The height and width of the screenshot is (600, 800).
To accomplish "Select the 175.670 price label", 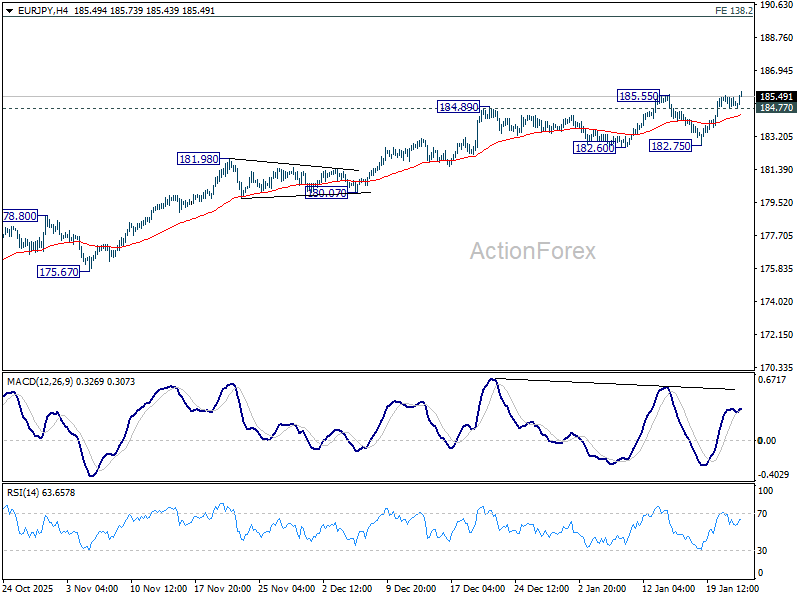I will coord(59,272).
